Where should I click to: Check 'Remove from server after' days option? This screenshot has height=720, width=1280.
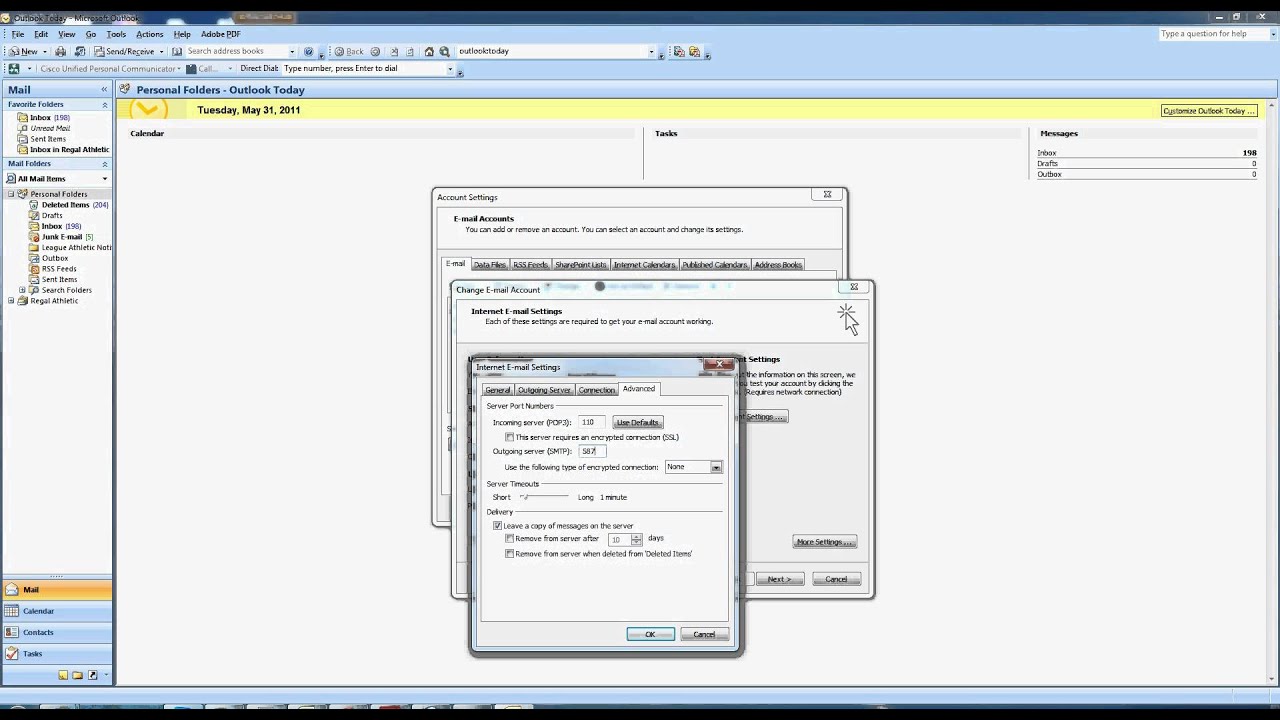coord(510,539)
